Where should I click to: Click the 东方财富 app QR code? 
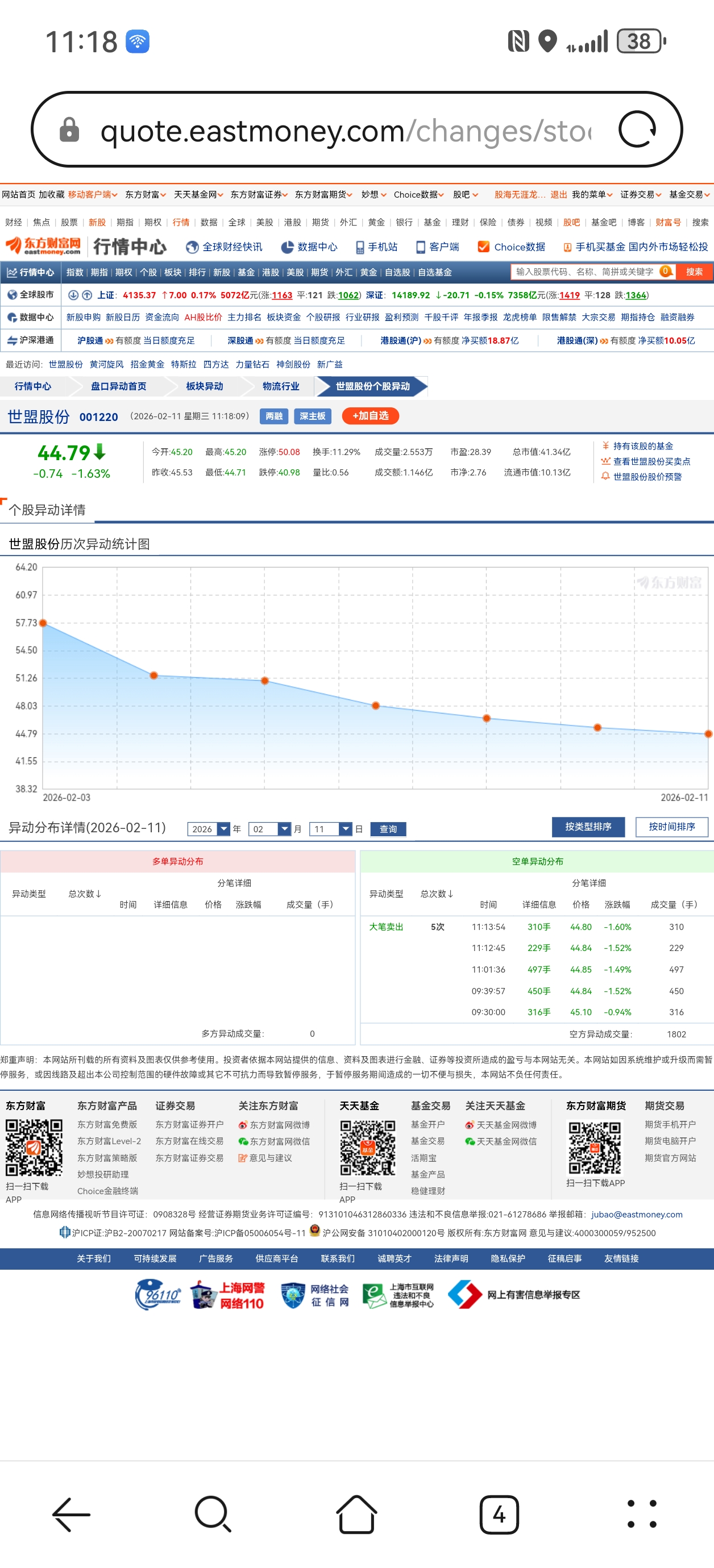point(34,1148)
